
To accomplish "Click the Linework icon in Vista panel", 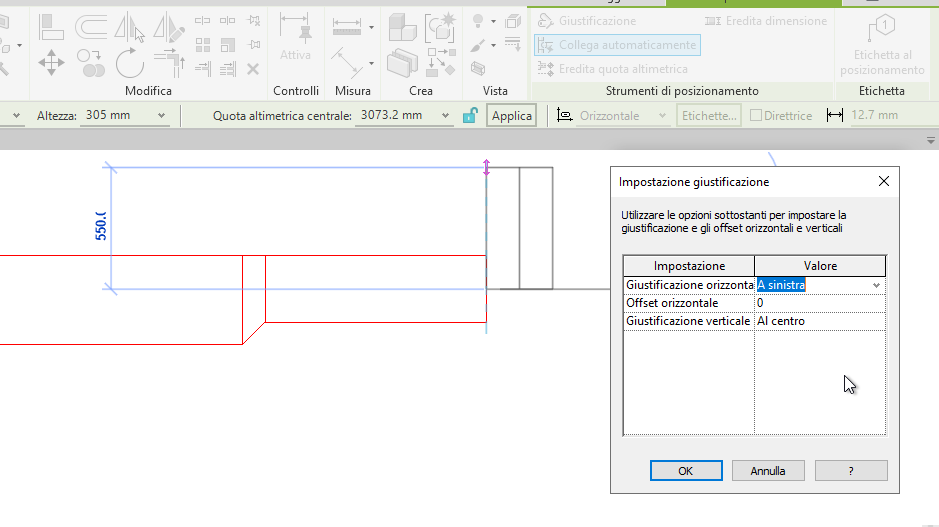I will [513, 44].
